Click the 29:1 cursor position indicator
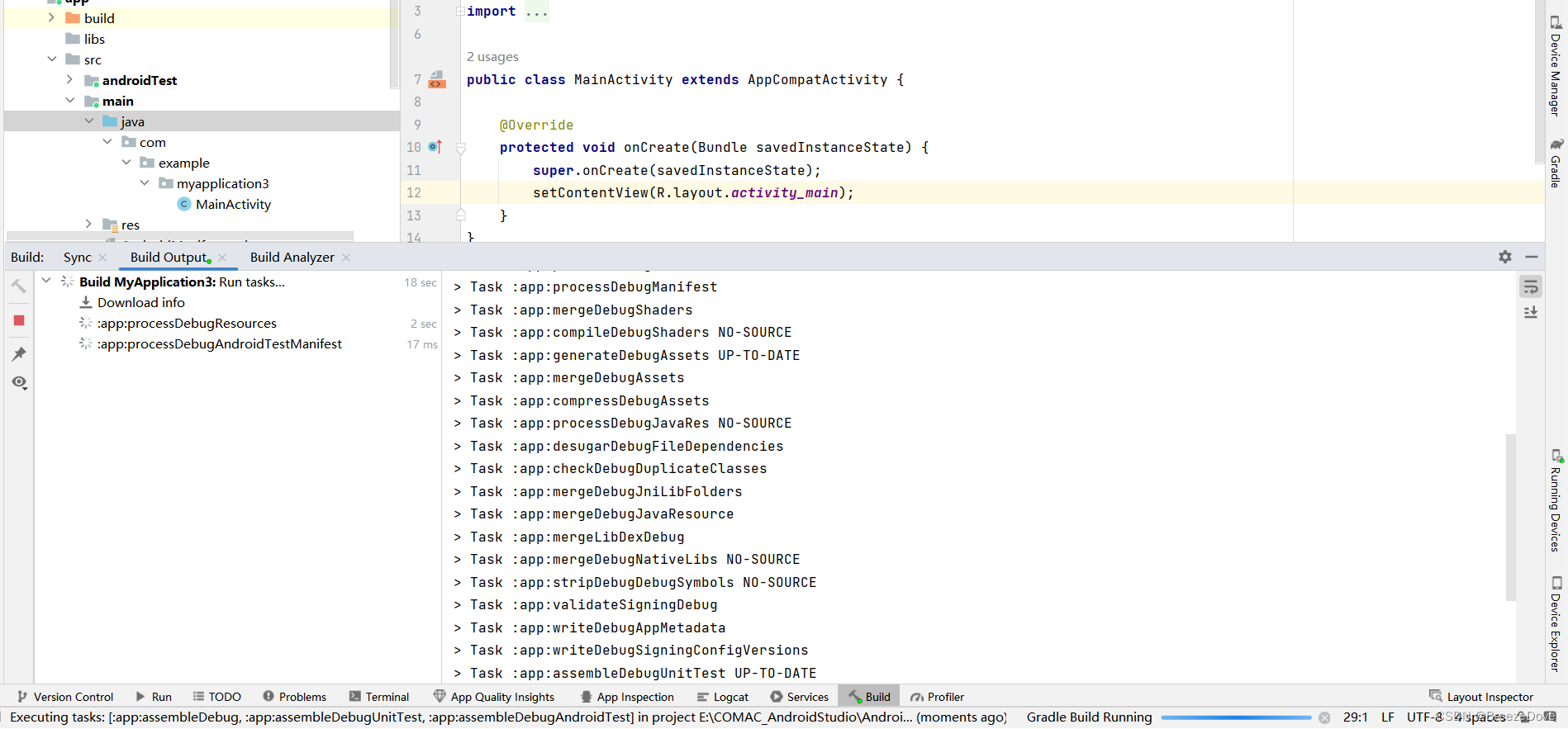The width and height of the screenshot is (1568, 729). click(1356, 717)
